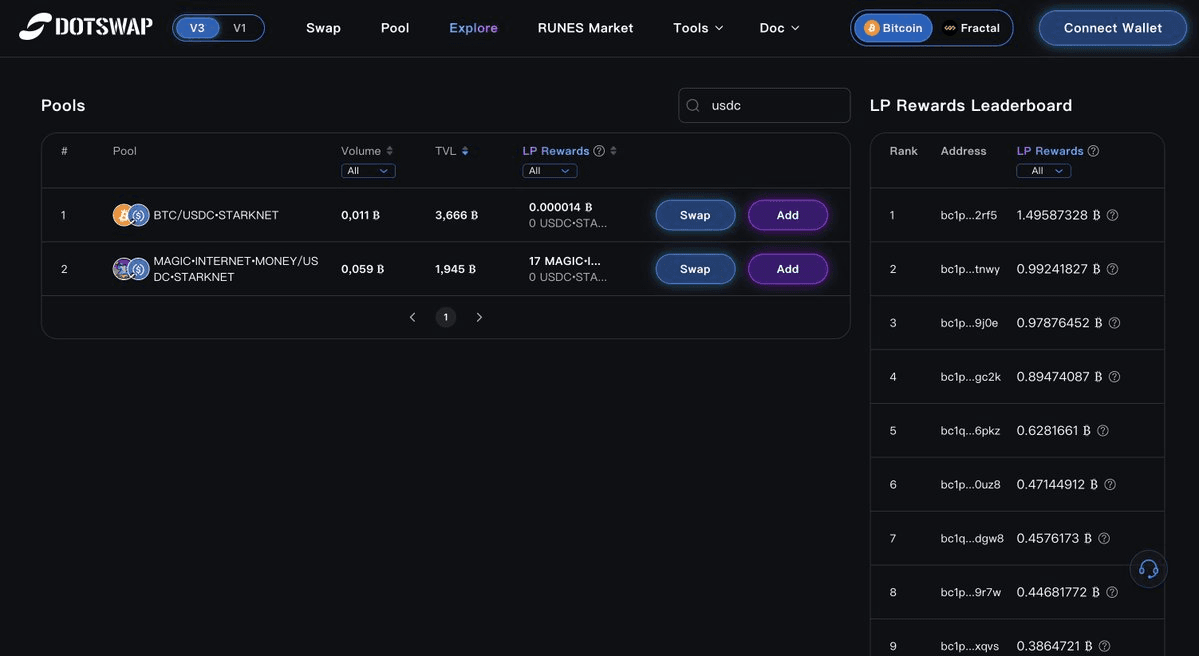Click info icon next to 0.89474087 reward
The width and height of the screenshot is (1199, 656).
[x=1115, y=376]
